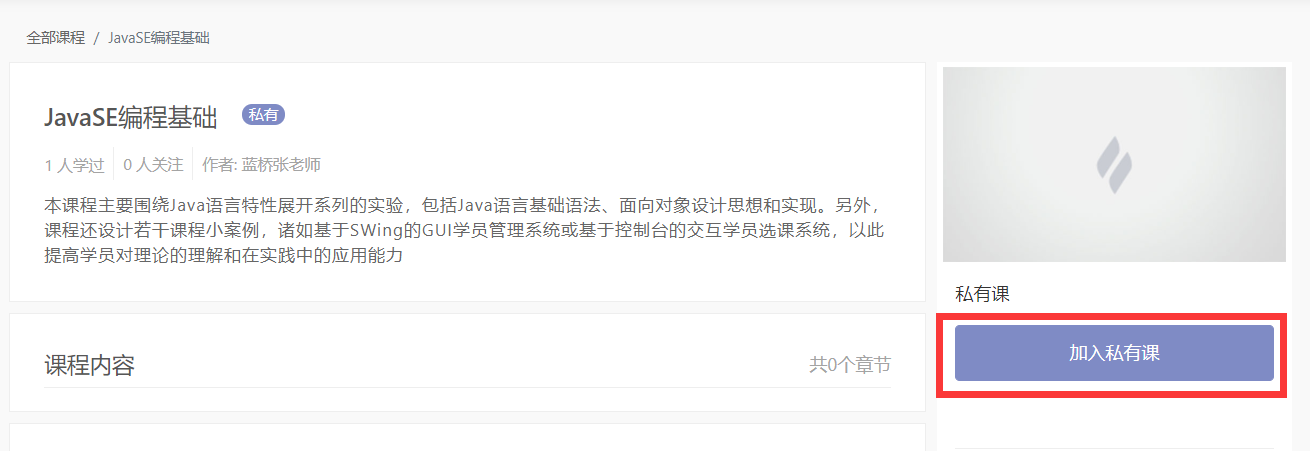This screenshot has height=451, width=1310.
Task: Click the 0 人关注 follower count
Action: 153,165
